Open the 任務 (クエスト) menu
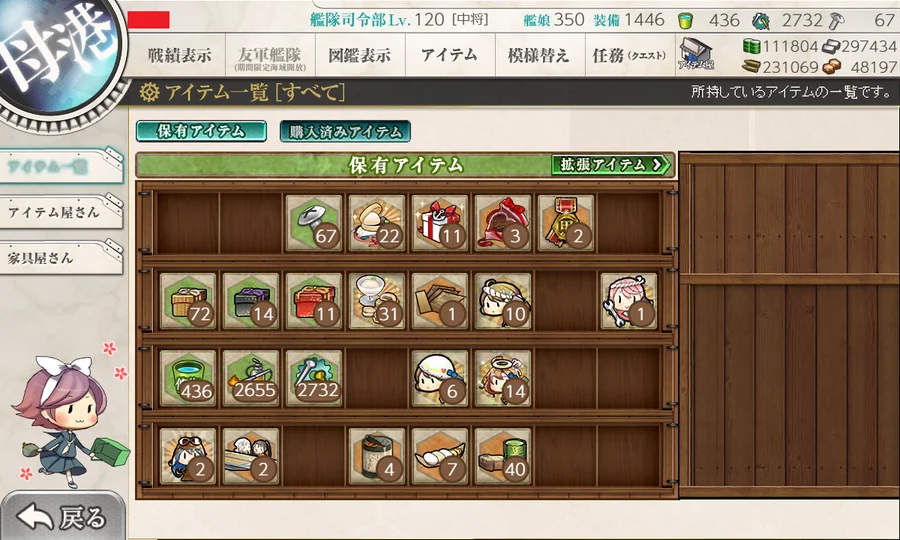This screenshot has width=900, height=540. [x=630, y=55]
